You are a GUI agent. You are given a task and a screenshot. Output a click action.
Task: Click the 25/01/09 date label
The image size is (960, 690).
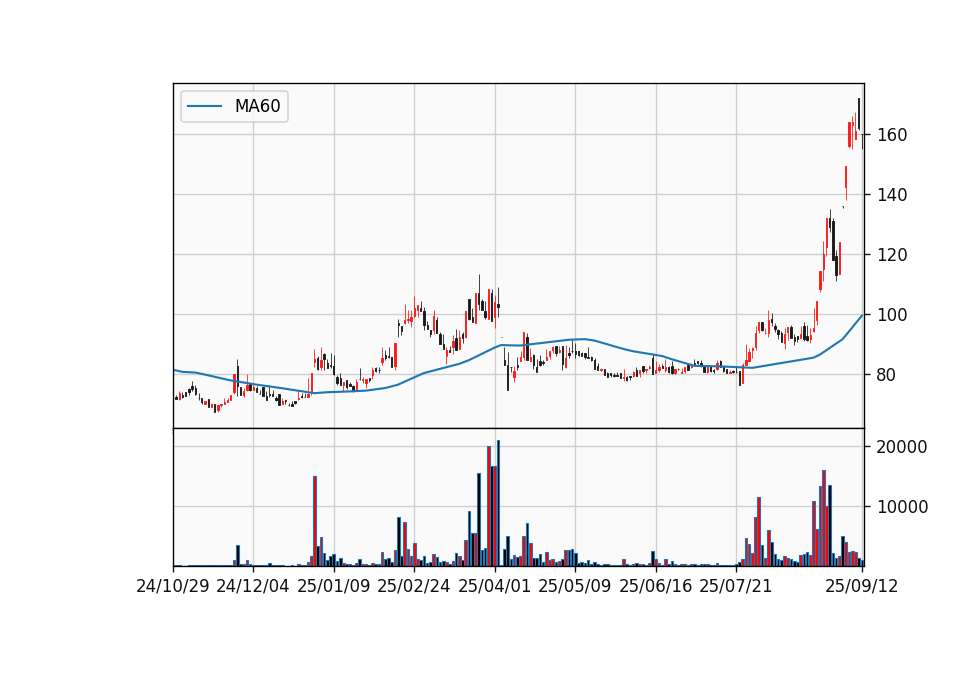pyautogui.click(x=334, y=586)
